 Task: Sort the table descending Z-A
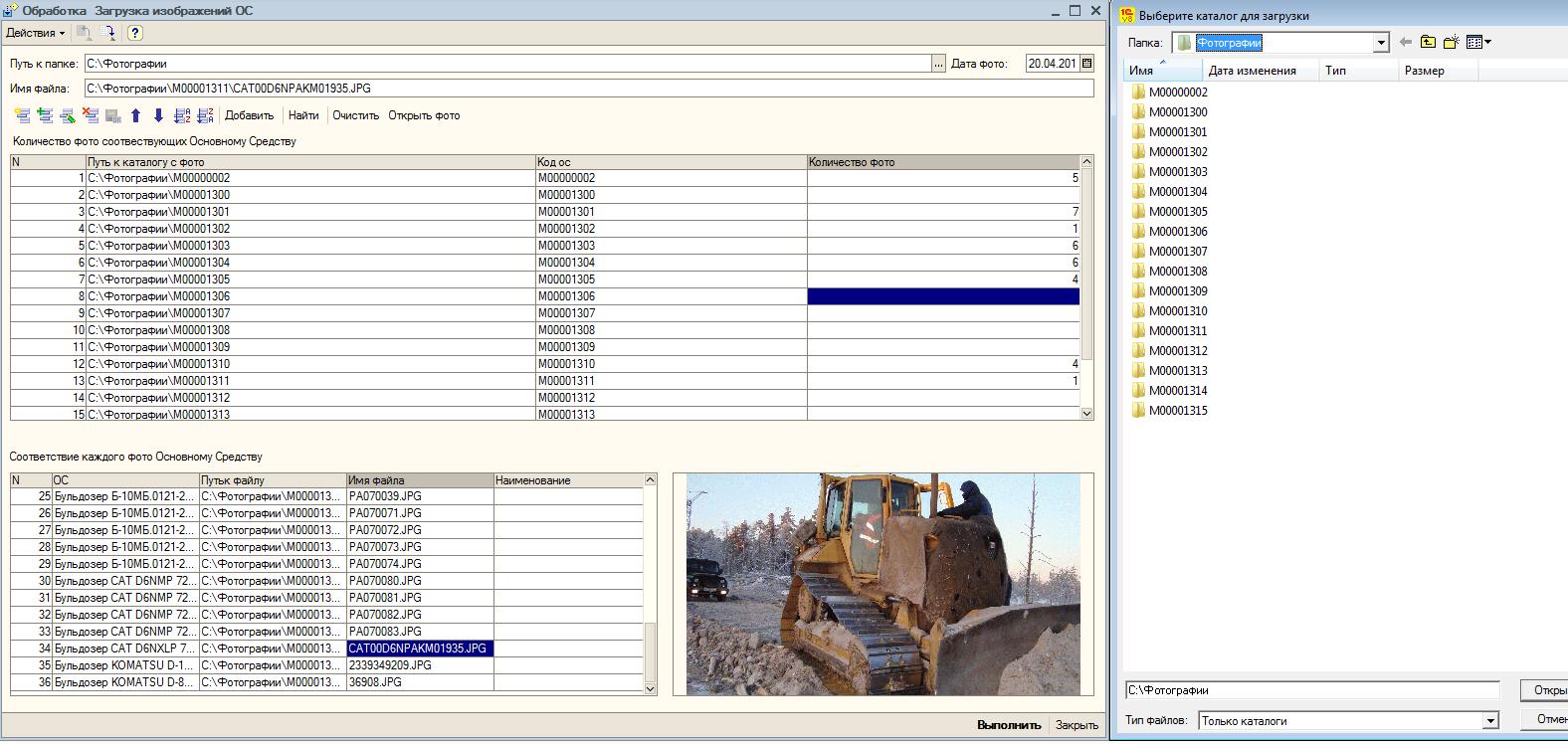pos(205,115)
